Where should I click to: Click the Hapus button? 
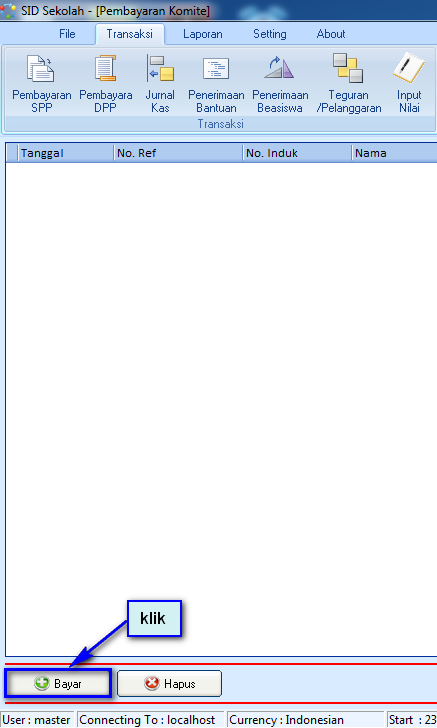[x=170, y=683]
